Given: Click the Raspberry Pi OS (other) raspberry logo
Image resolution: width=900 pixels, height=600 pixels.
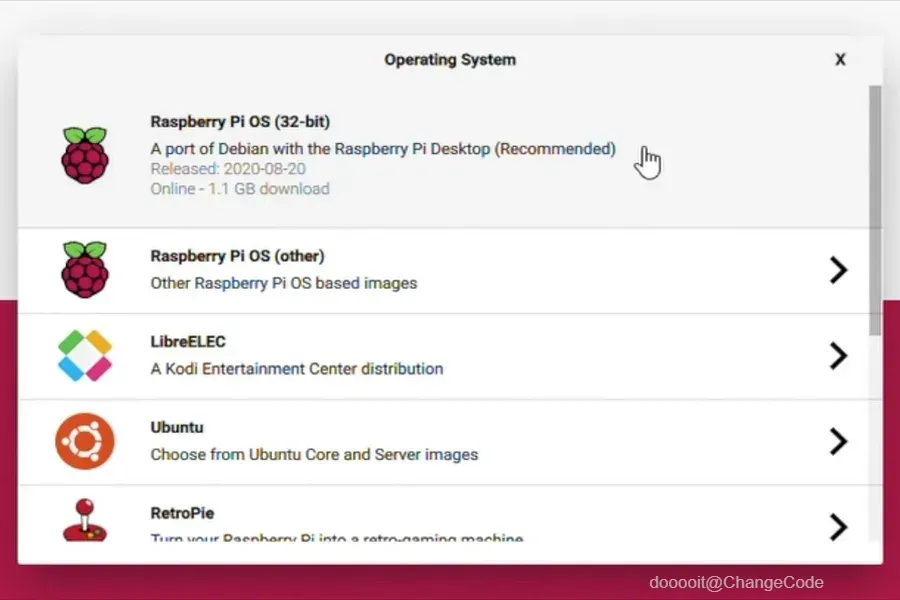Looking at the screenshot, I should coord(85,269).
